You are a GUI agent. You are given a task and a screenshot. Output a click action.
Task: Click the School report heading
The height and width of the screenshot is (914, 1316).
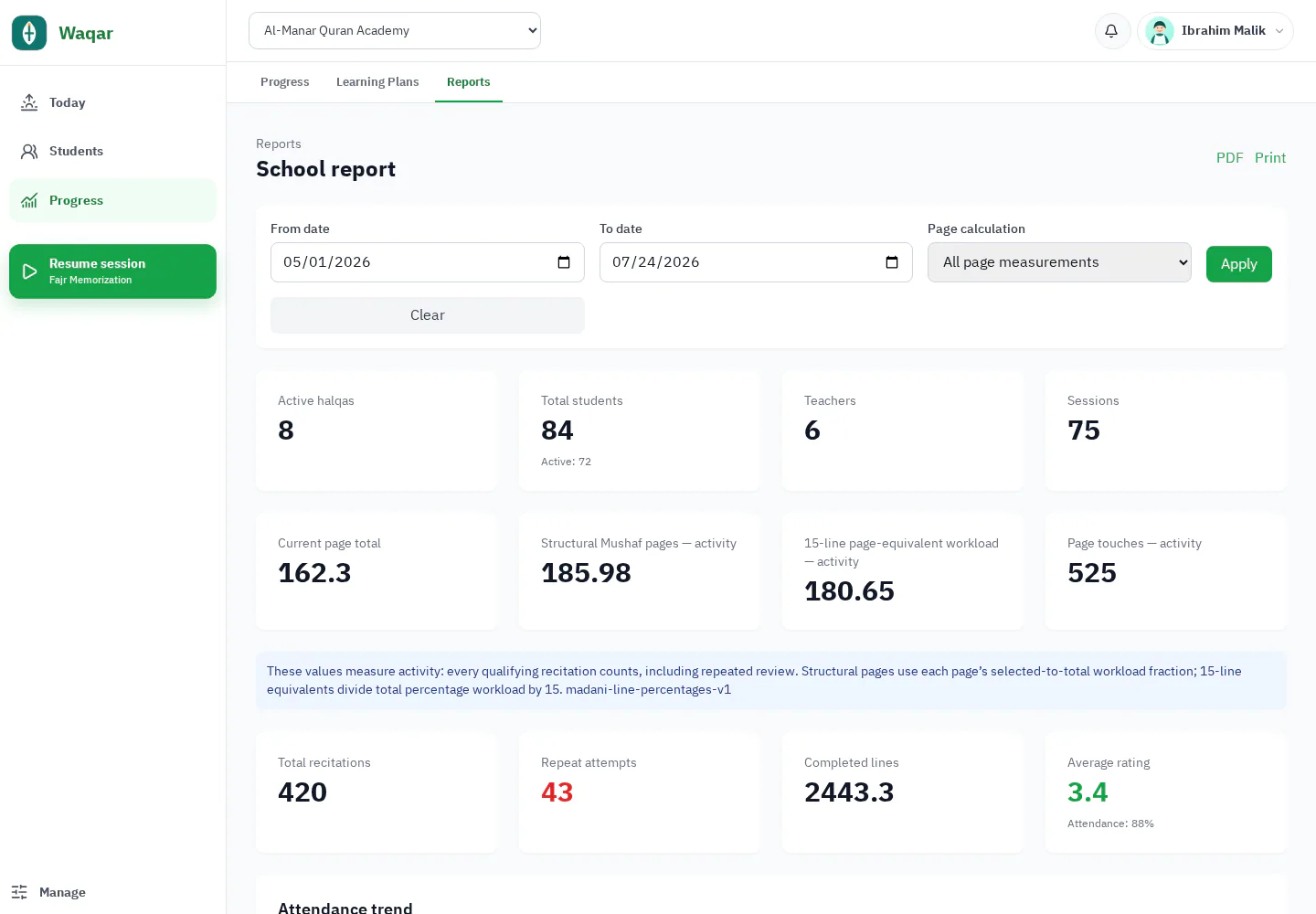pos(325,169)
